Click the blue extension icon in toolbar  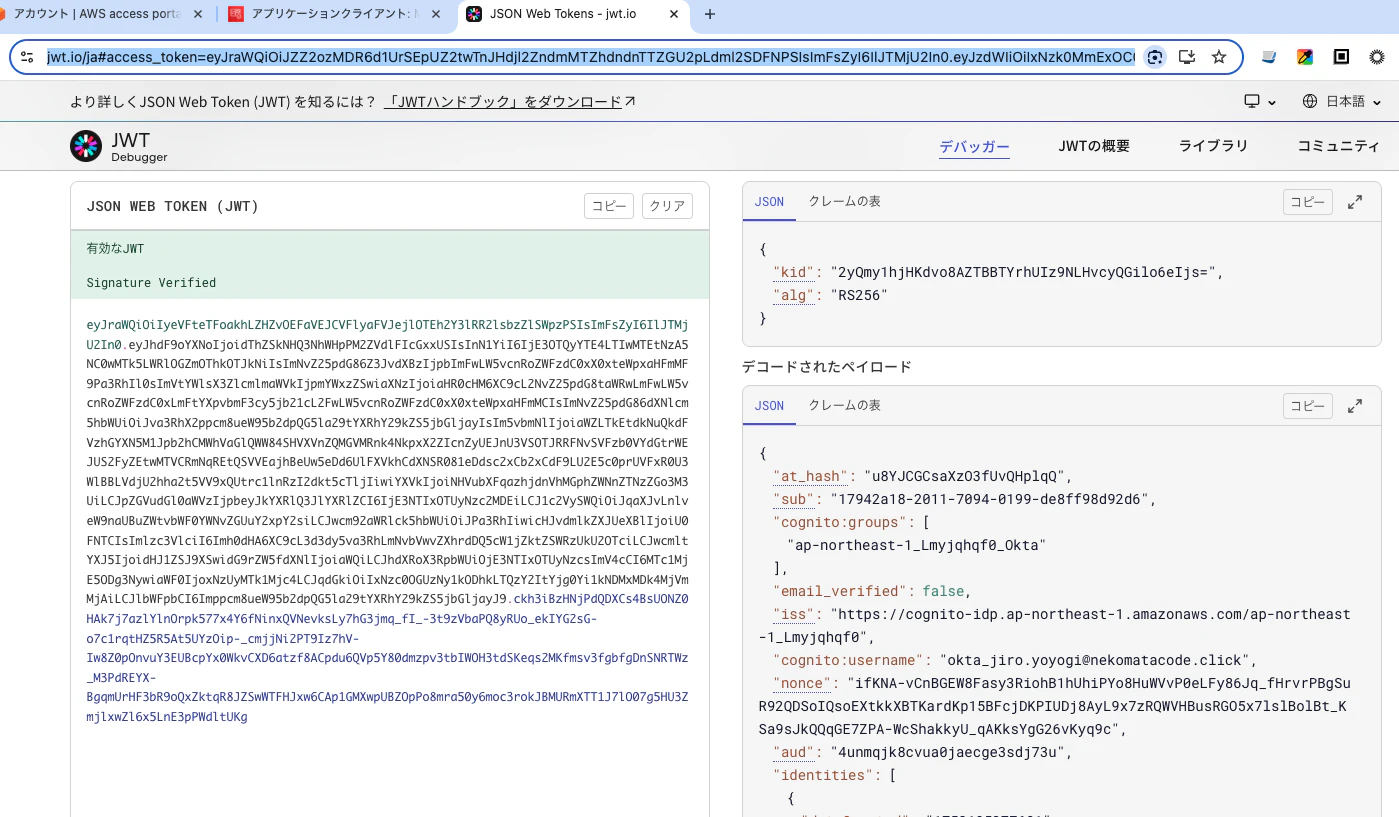click(1269, 57)
